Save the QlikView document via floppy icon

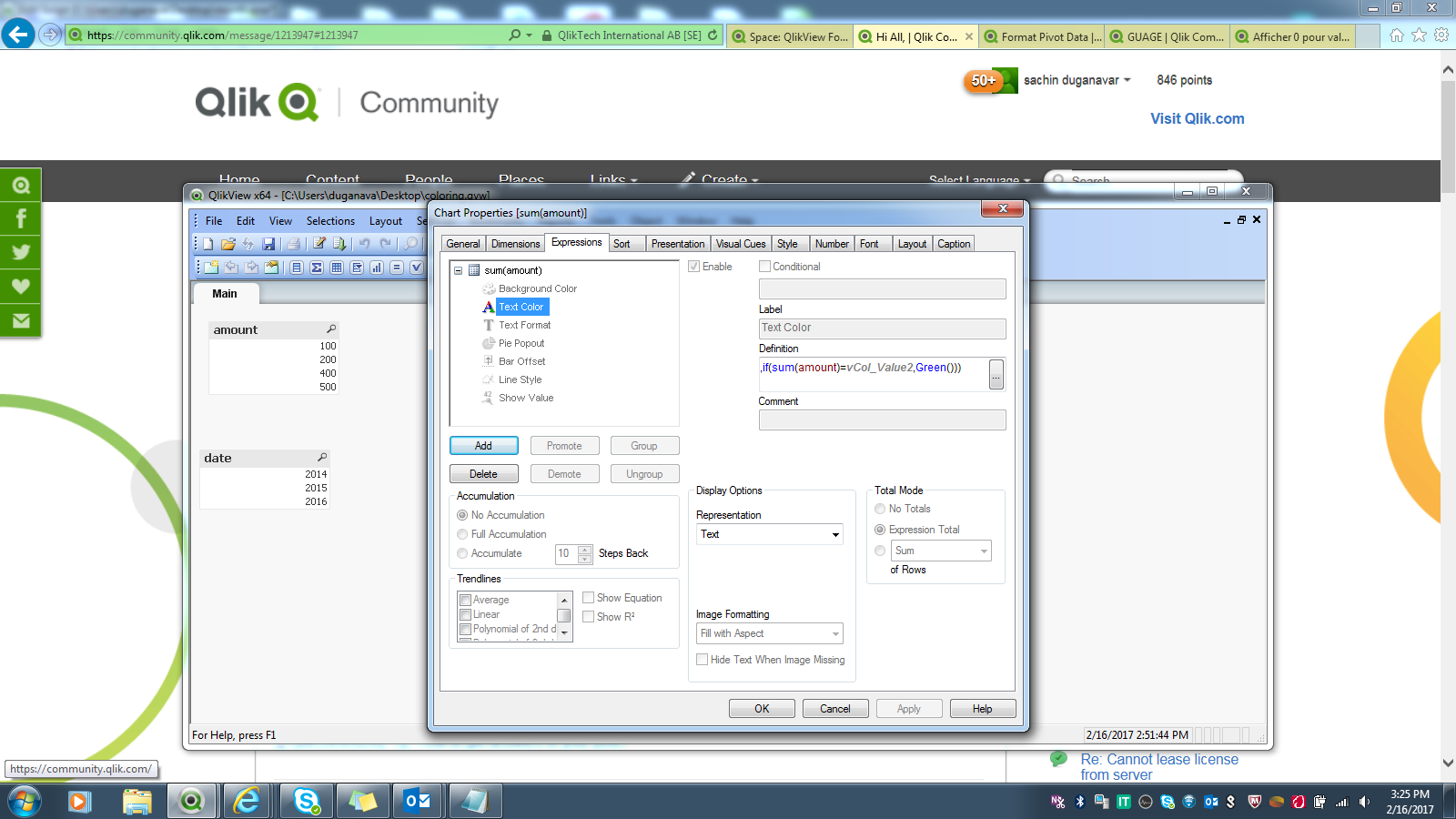(x=268, y=244)
